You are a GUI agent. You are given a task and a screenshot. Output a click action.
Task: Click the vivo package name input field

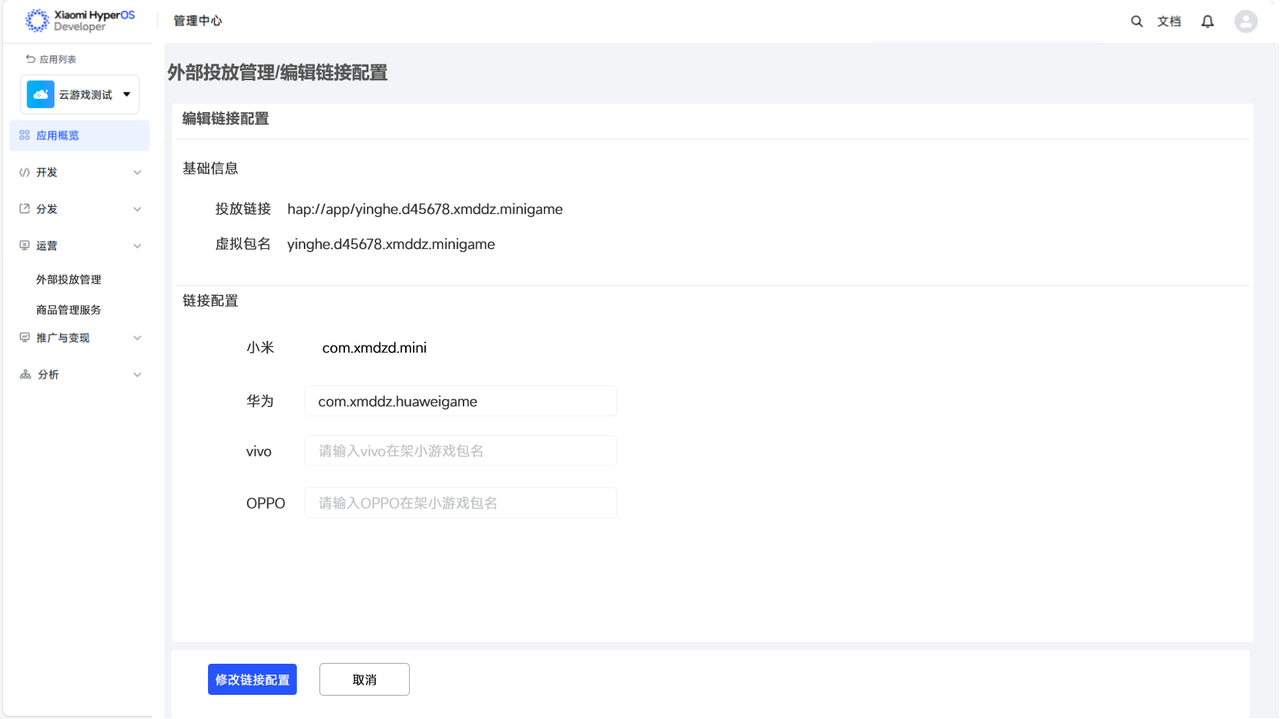click(x=460, y=451)
